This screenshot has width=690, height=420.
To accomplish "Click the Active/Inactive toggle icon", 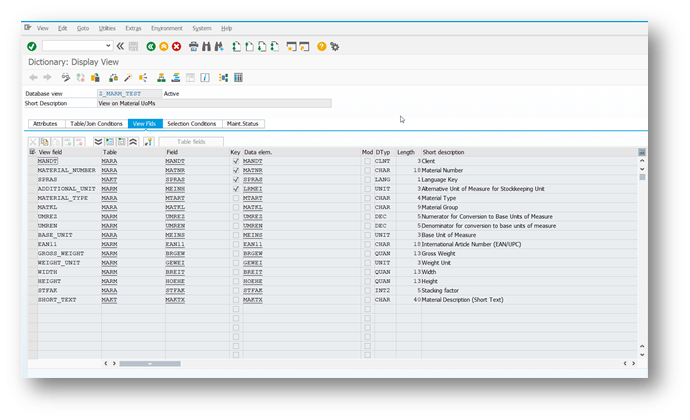I will point(81,78).
